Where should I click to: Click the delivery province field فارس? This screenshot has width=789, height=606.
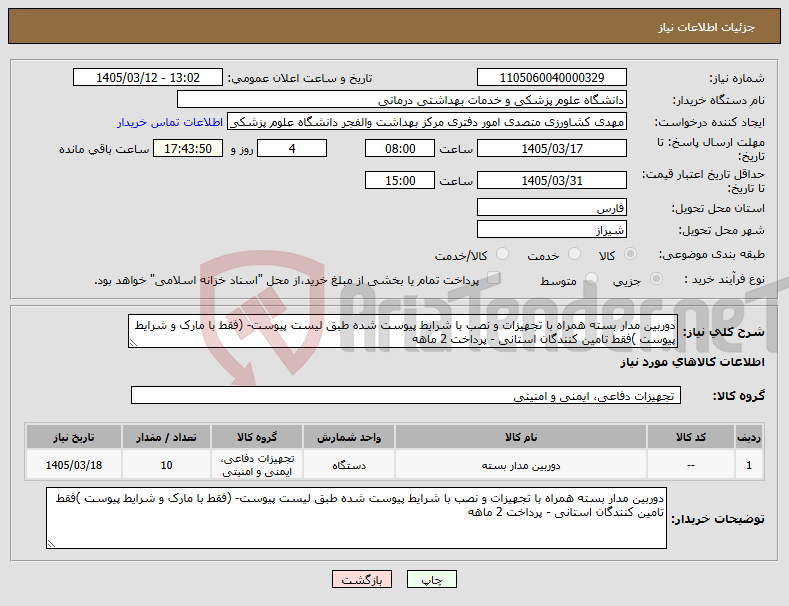551,207
